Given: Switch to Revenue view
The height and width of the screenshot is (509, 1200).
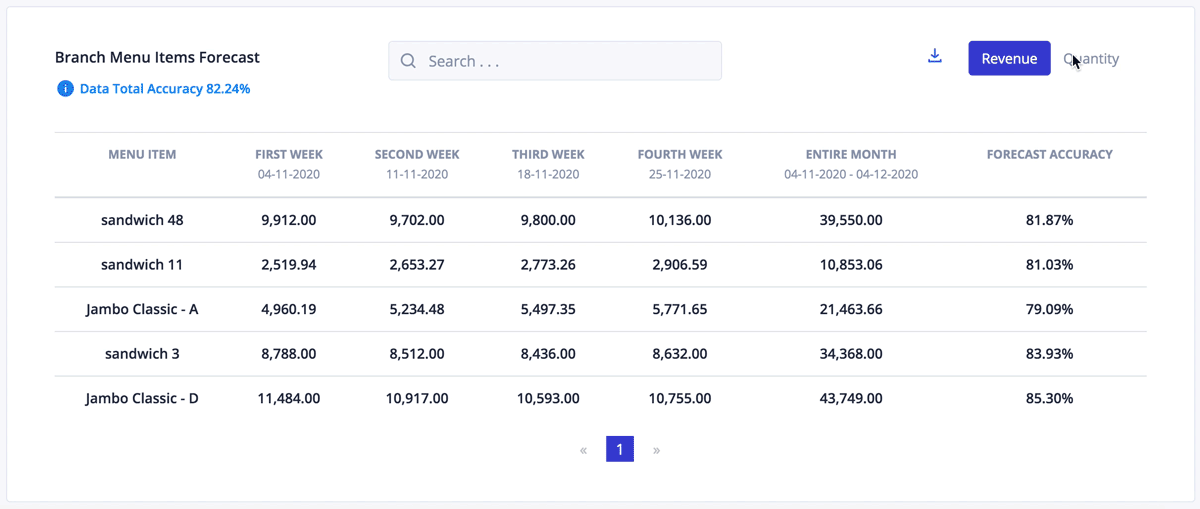Looking at the screenshot, I should coord(1009,58).
